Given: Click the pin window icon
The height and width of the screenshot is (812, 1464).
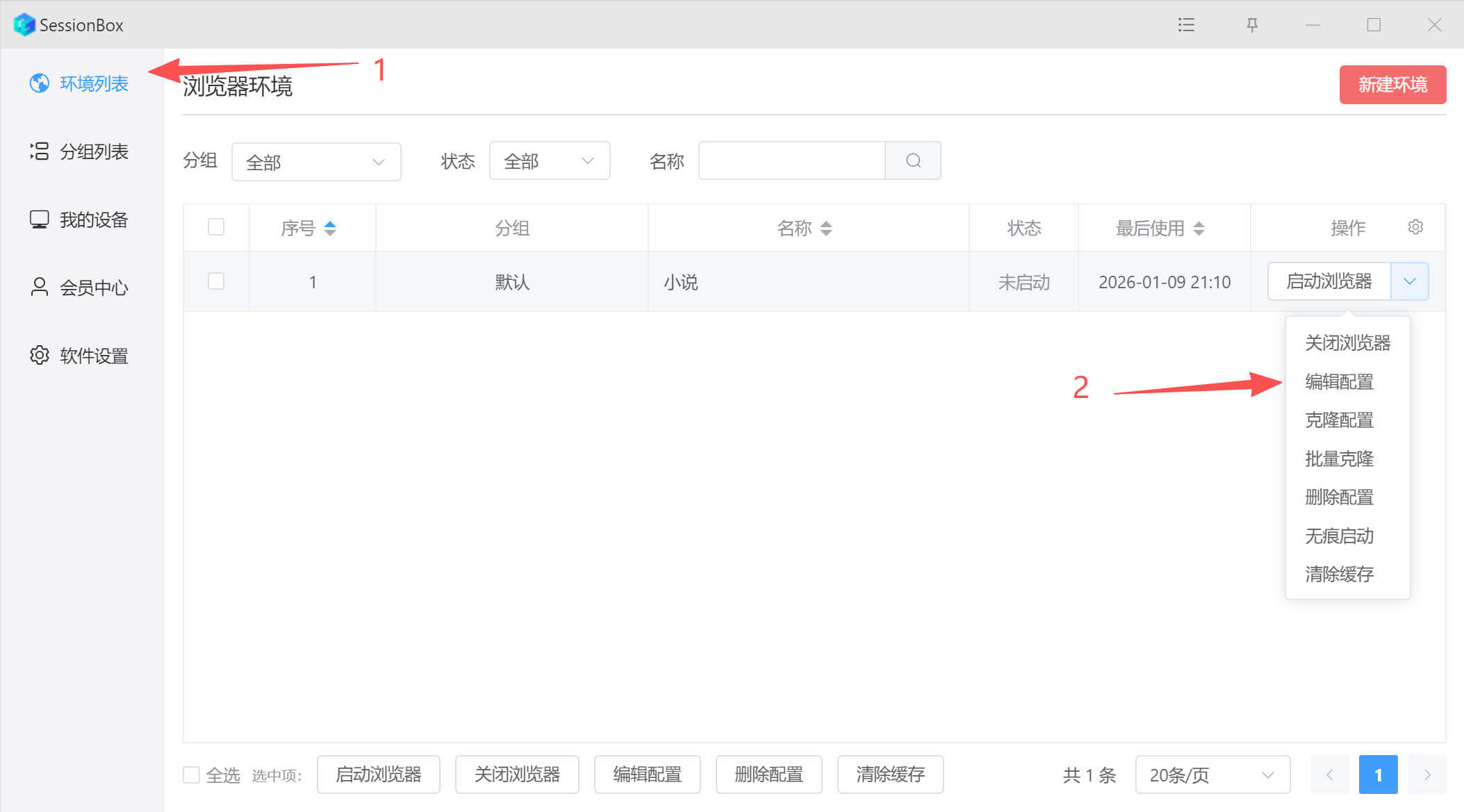Looking at the screenshot, I should 1252,25.
